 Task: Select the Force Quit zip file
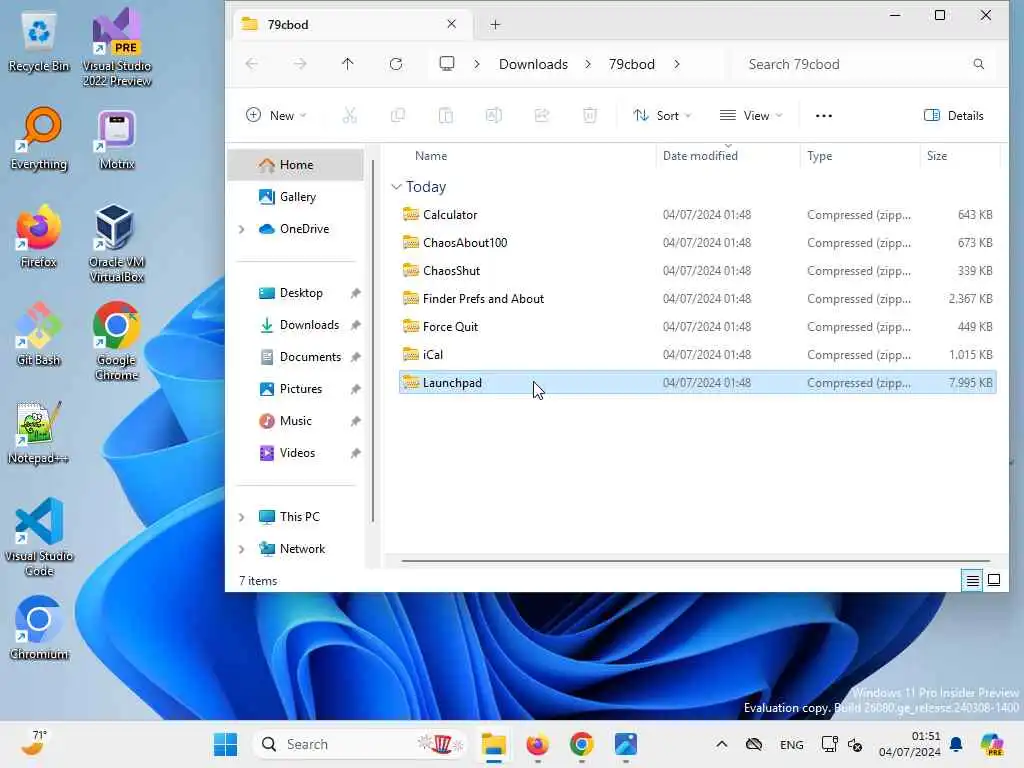coord(697,327)
